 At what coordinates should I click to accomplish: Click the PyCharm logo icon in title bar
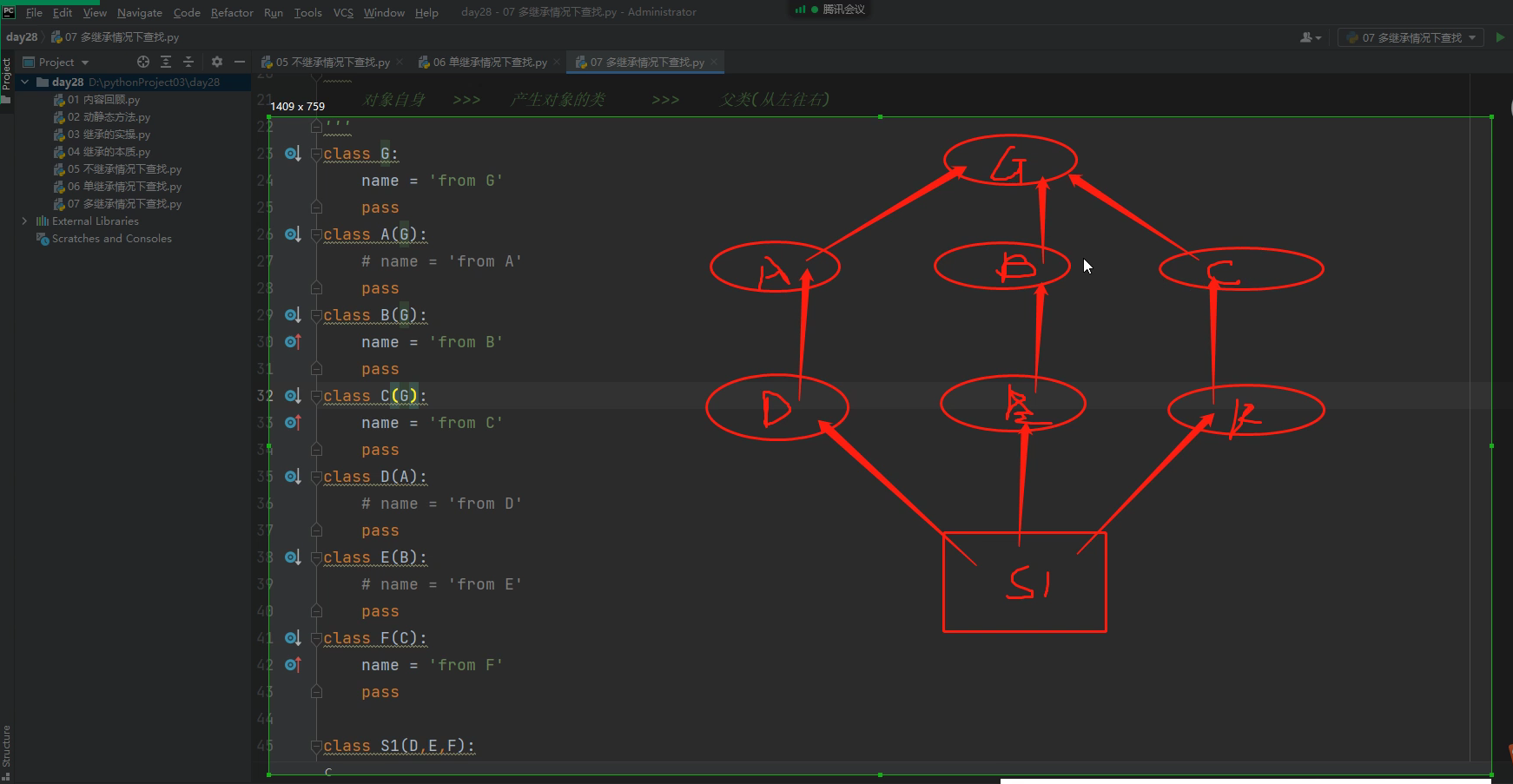point(9,12)
